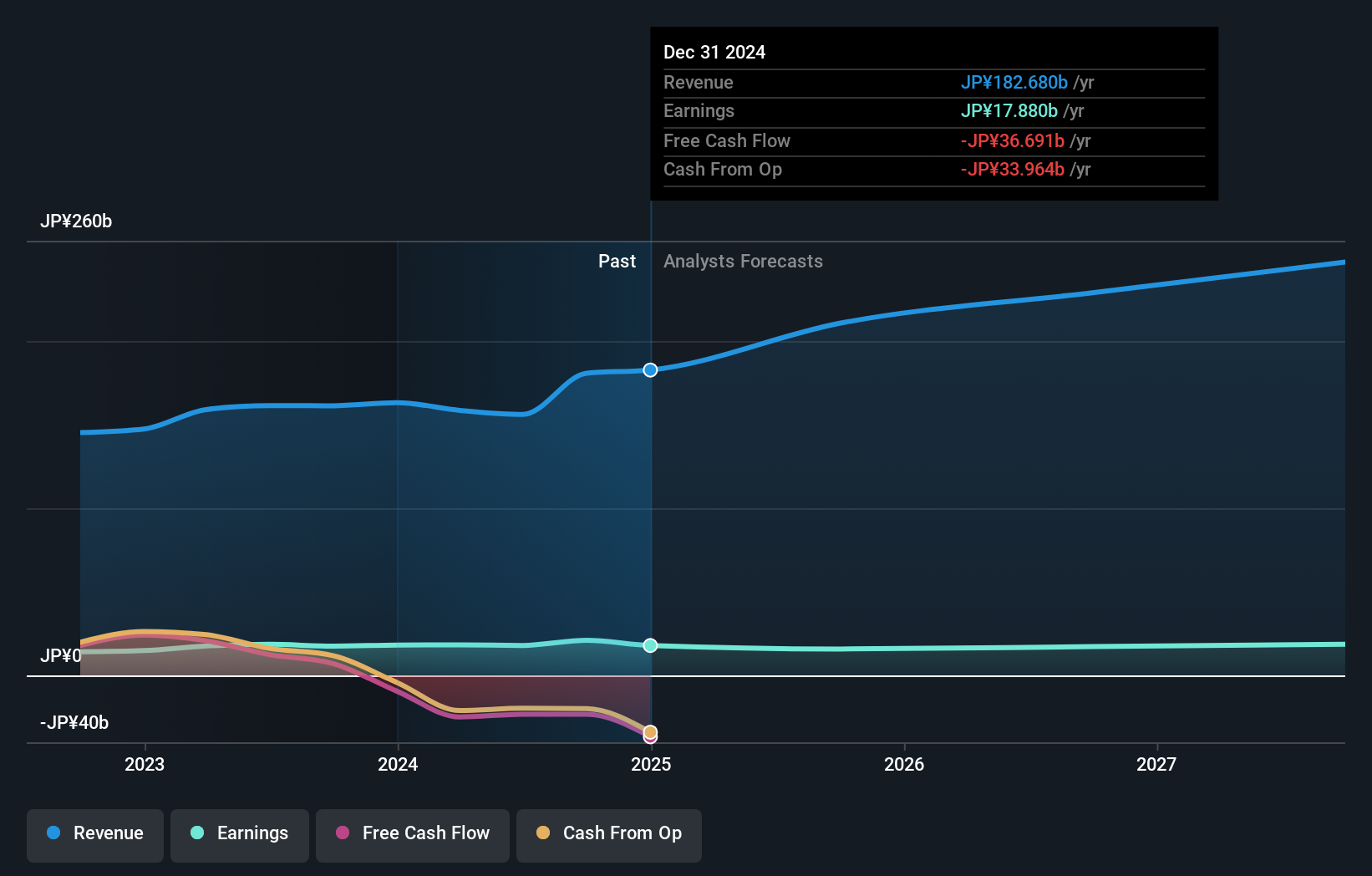Toggle the Free Cash Flow legend button

413,835
